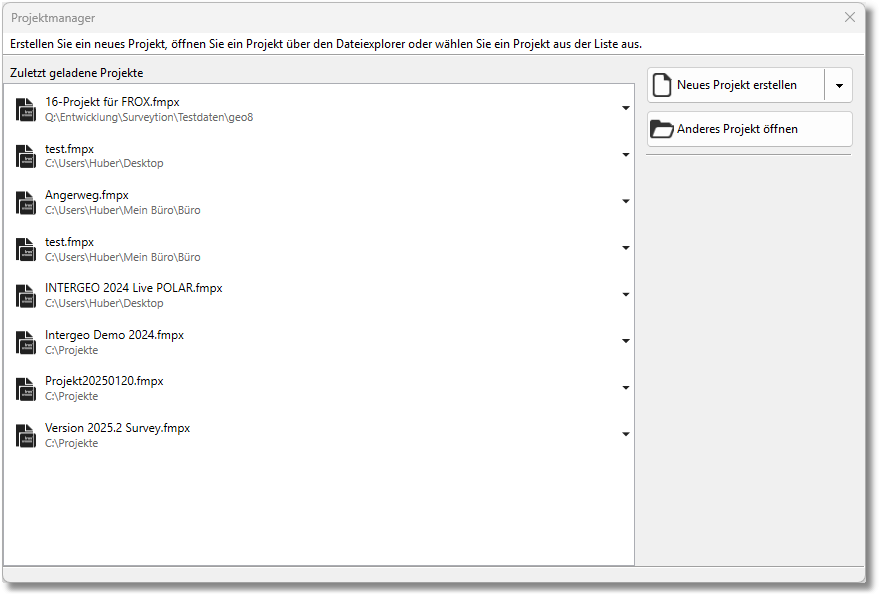880x597 pixels.
Task: Open the dropdown arrow for INTERGEO 2024 Live POLAR.fmpx
Action: coord(626,295)
